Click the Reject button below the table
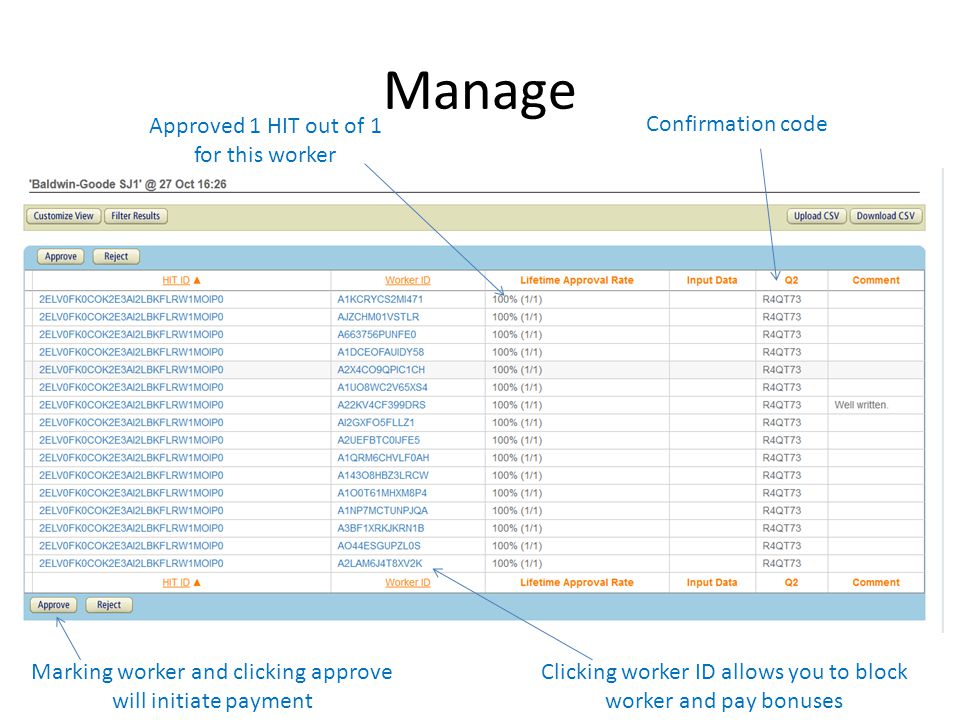The image size is (960, 720). tap(108, 605)
